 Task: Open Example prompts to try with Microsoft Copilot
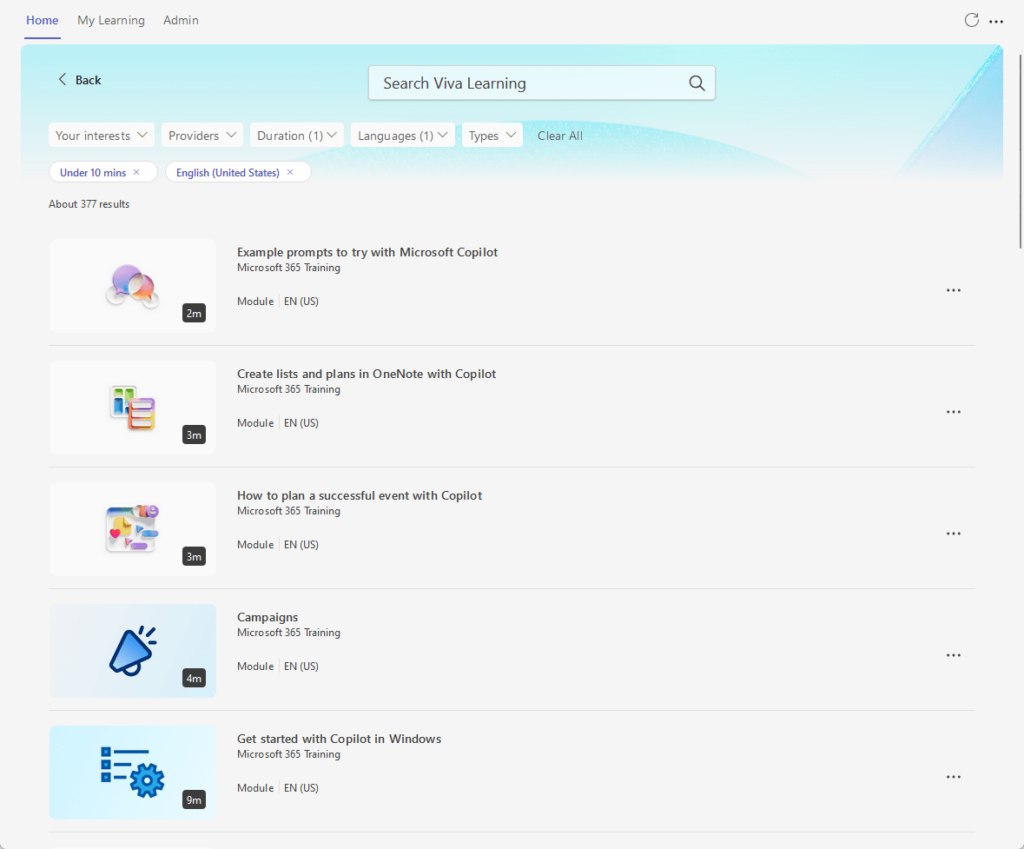click(x=367, y=252)
